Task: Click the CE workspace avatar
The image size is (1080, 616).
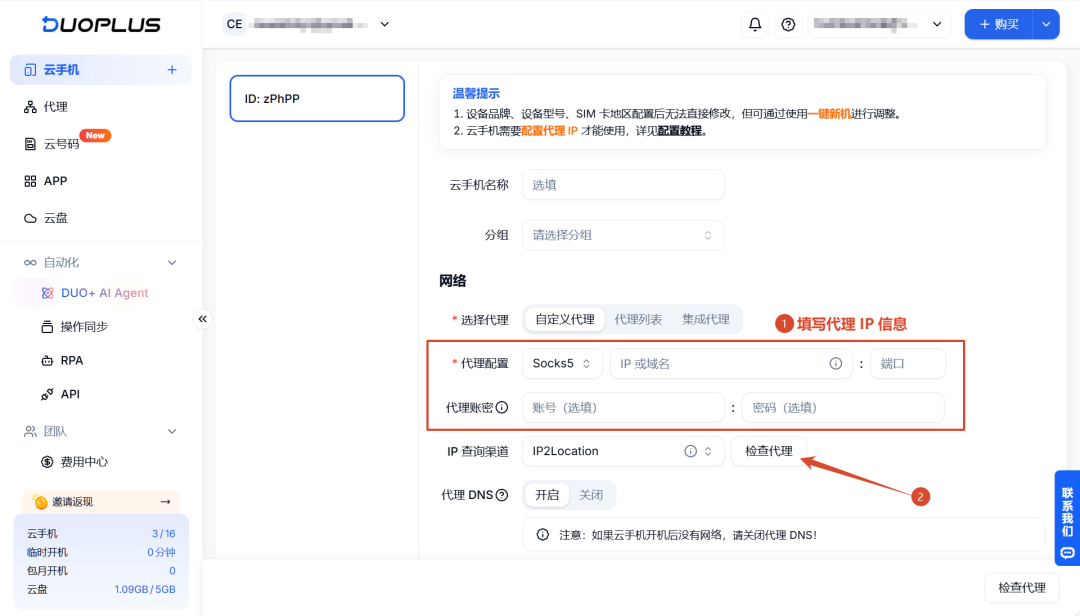Action: point(234,24)
